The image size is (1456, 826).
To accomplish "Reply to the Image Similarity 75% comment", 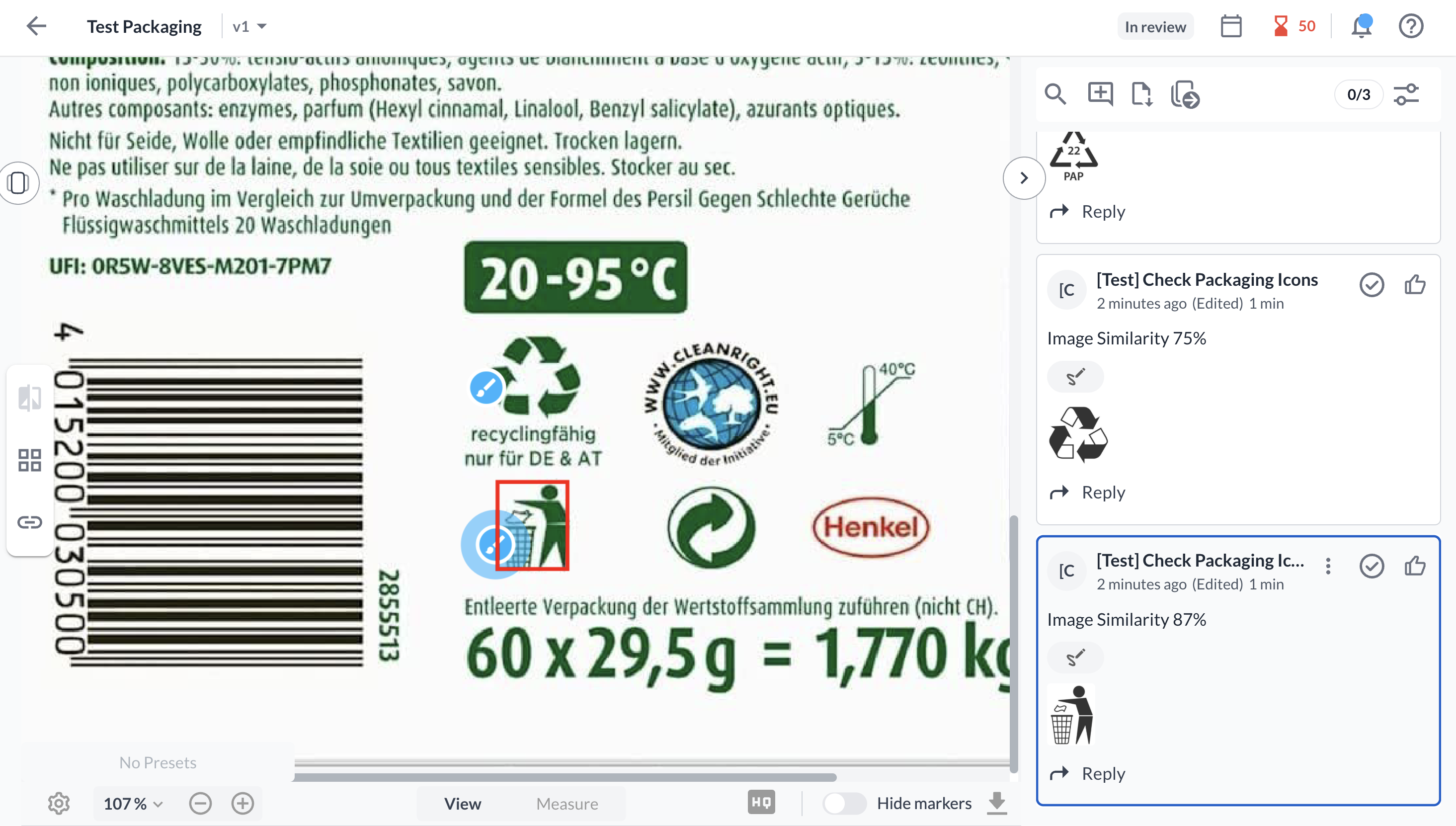I will pos(1102,492).
